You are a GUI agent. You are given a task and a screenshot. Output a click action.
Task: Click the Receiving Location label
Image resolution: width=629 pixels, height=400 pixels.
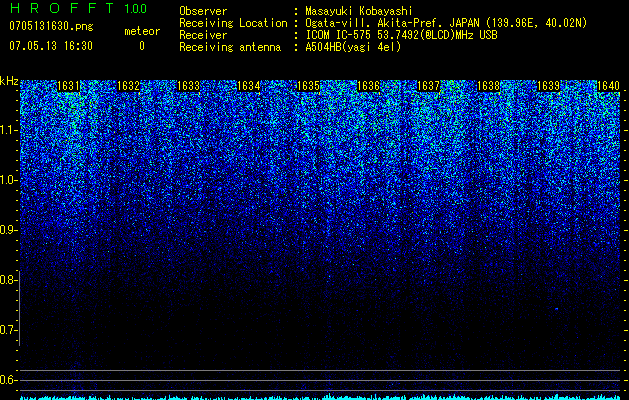(233, 23)
